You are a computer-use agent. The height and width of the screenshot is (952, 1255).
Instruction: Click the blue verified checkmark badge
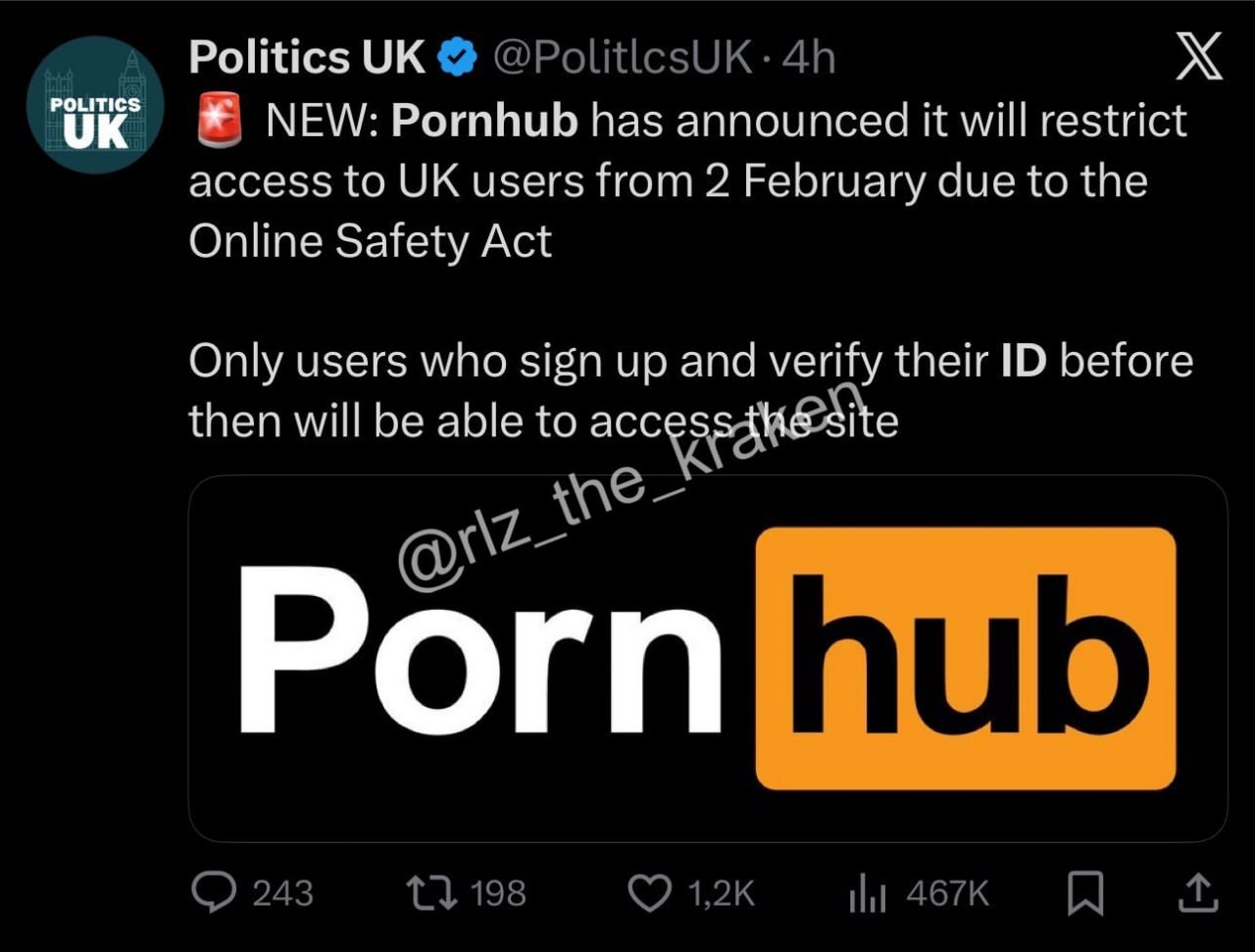click(455, 59)
